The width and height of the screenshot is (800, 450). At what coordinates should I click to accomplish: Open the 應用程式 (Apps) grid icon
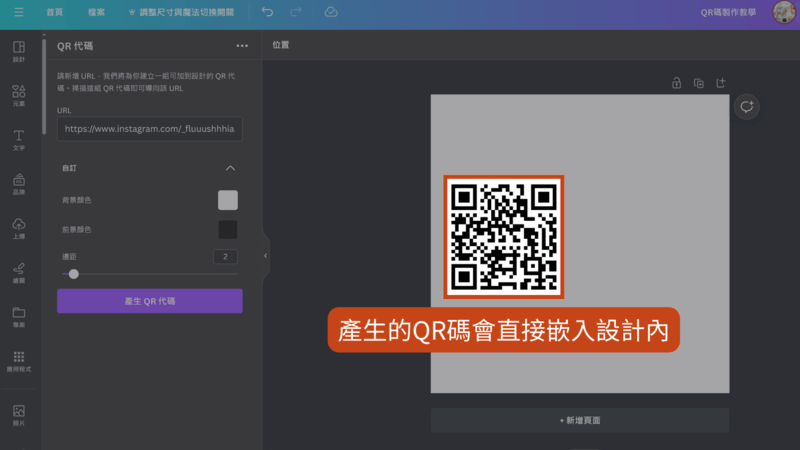pyautogui.click(x=18, y=360)
